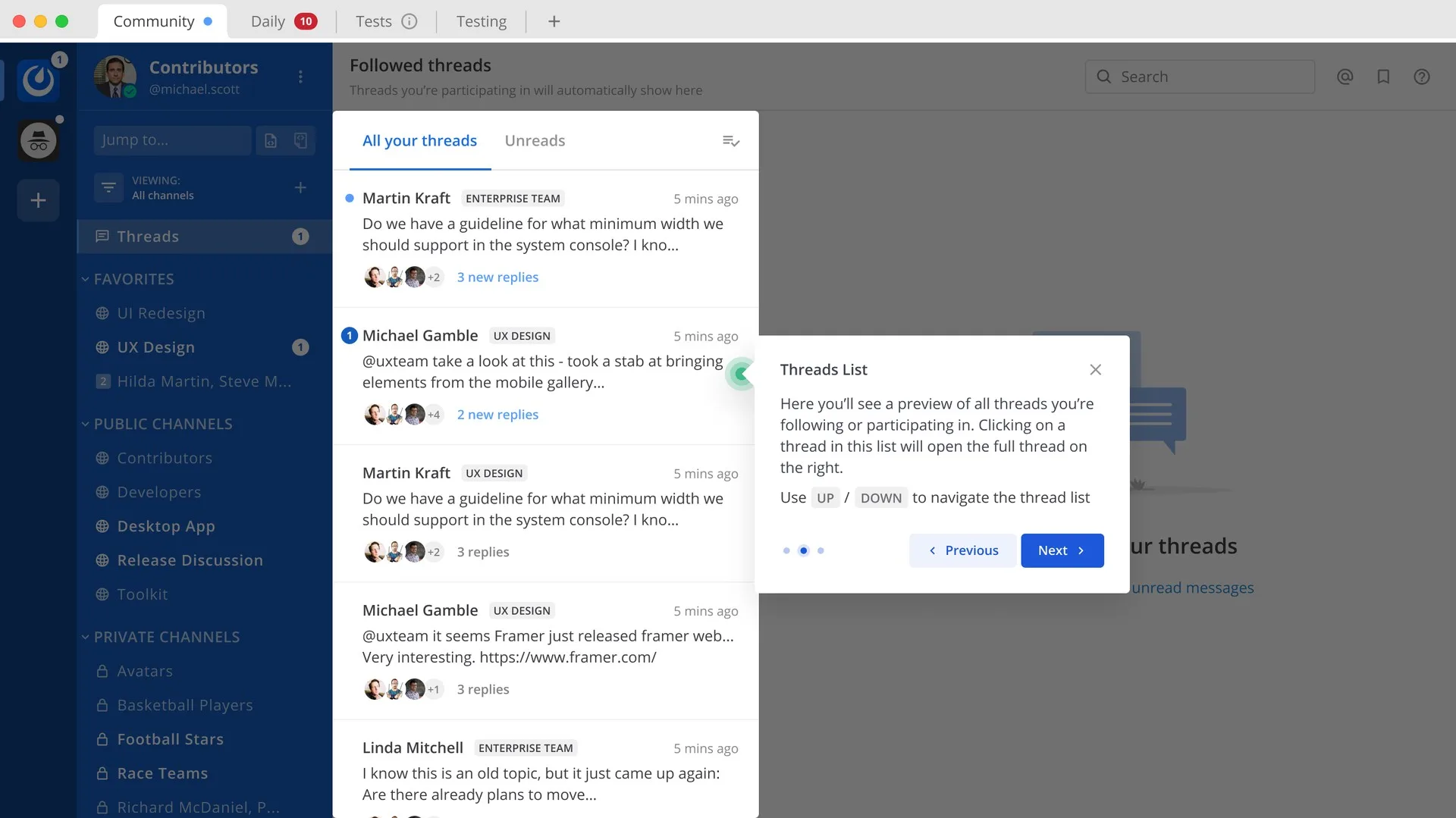1456x818 pixels.
Task: Collapse the FAVORITES section
Action: click(128, 279)
